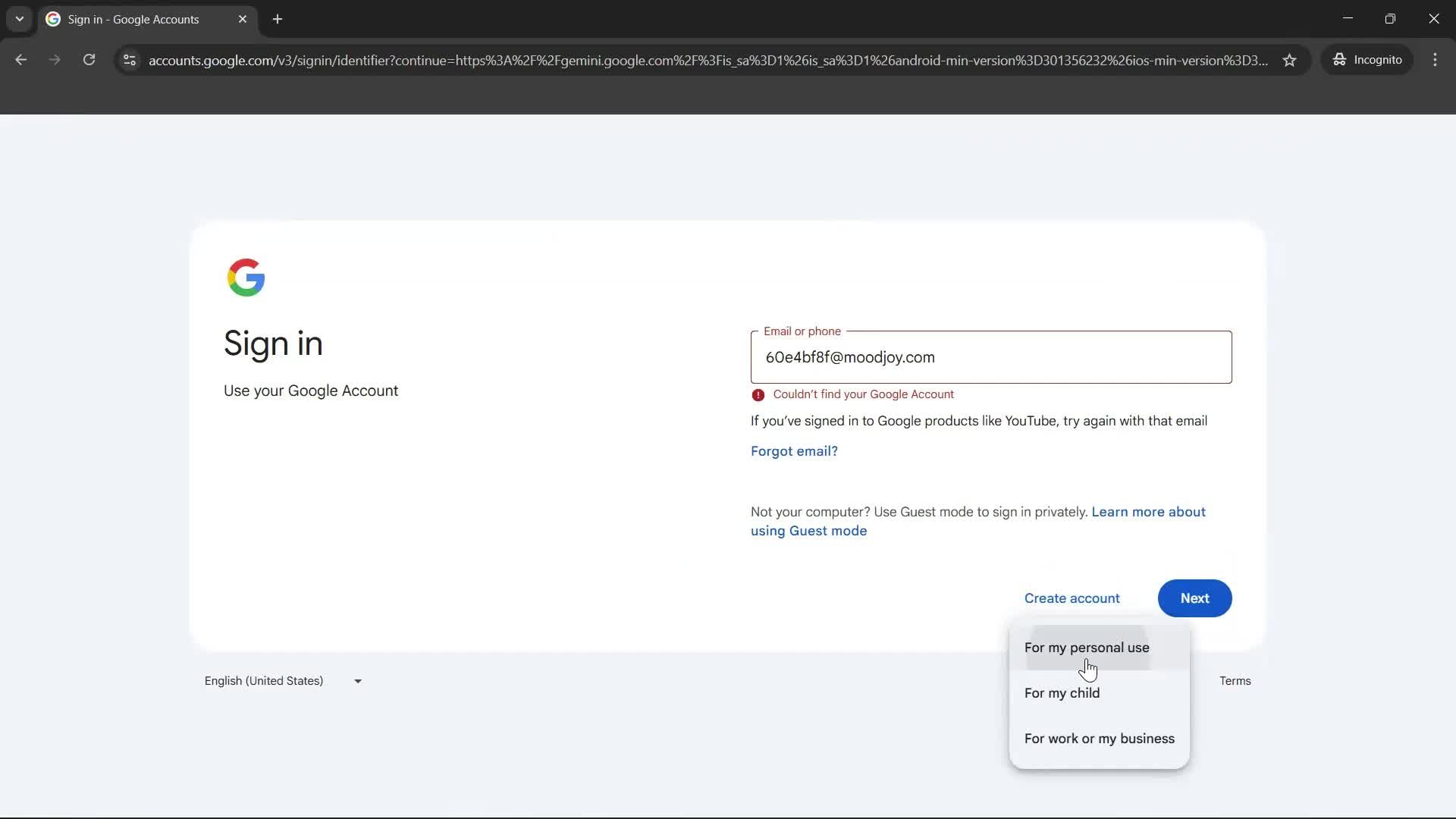Click the Email or phone field
Screen dimensions: 1456x819
[x=991, y=357]
